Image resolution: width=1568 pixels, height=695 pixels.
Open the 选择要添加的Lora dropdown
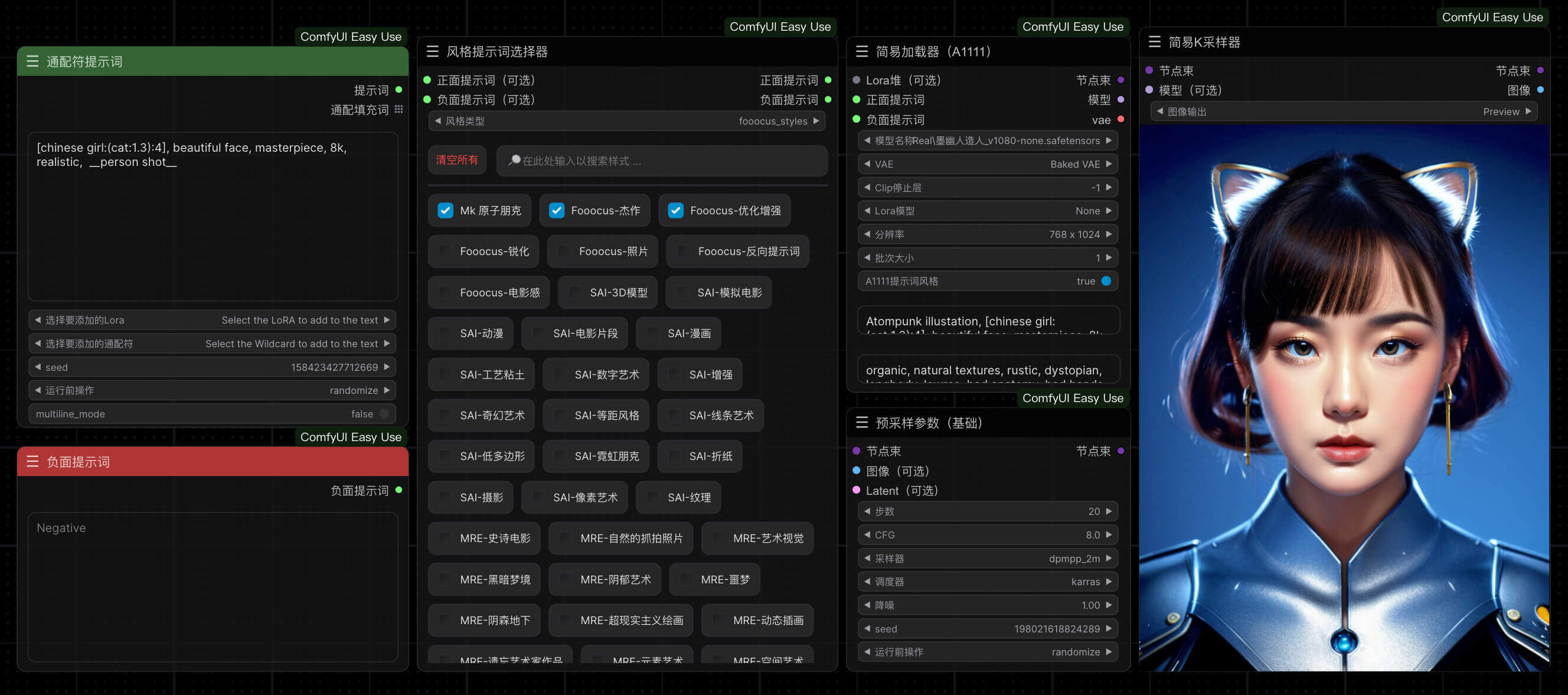click(212, 320)
